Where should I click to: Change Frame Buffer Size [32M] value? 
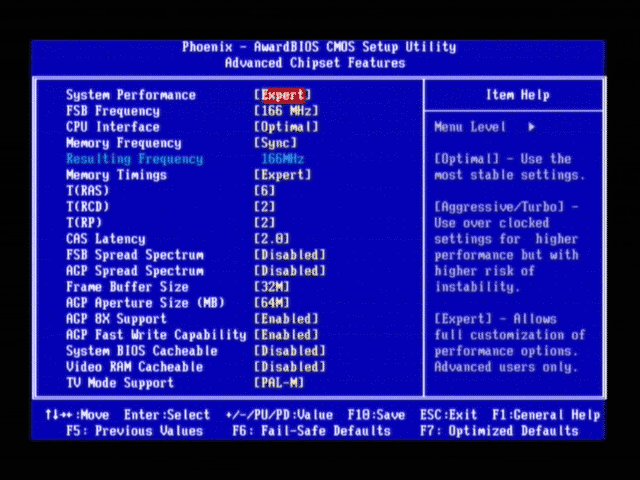click(272, 287)
